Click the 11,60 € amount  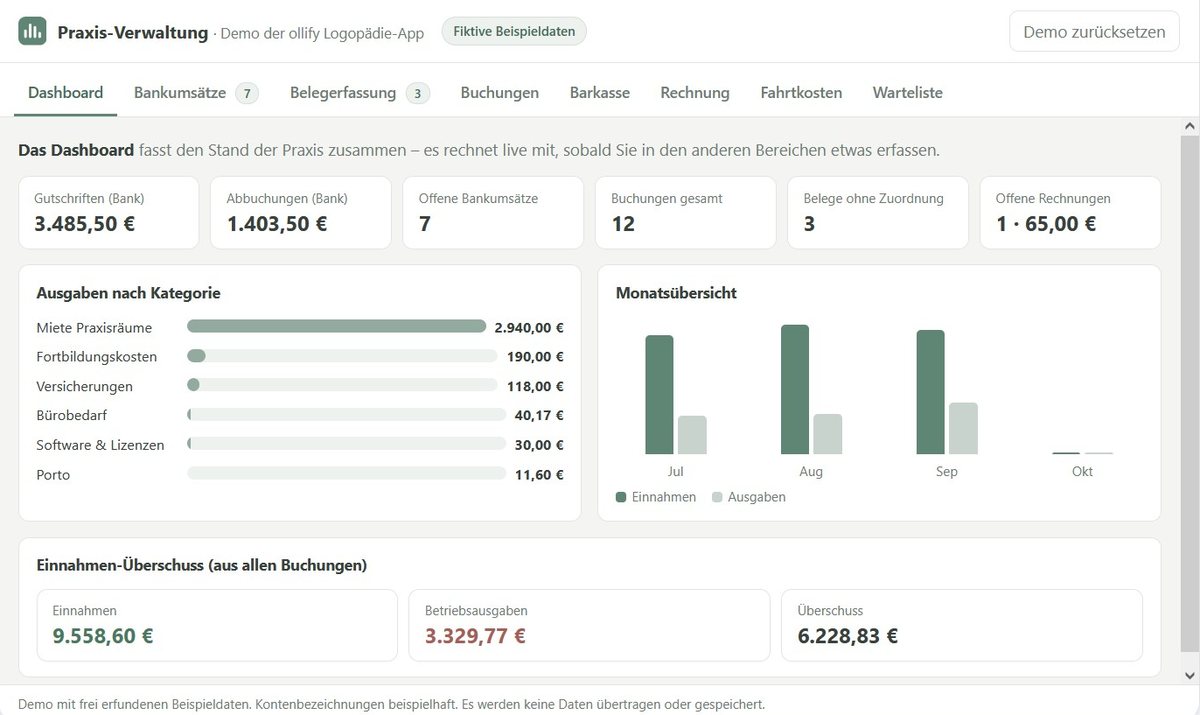coord(539,475)
